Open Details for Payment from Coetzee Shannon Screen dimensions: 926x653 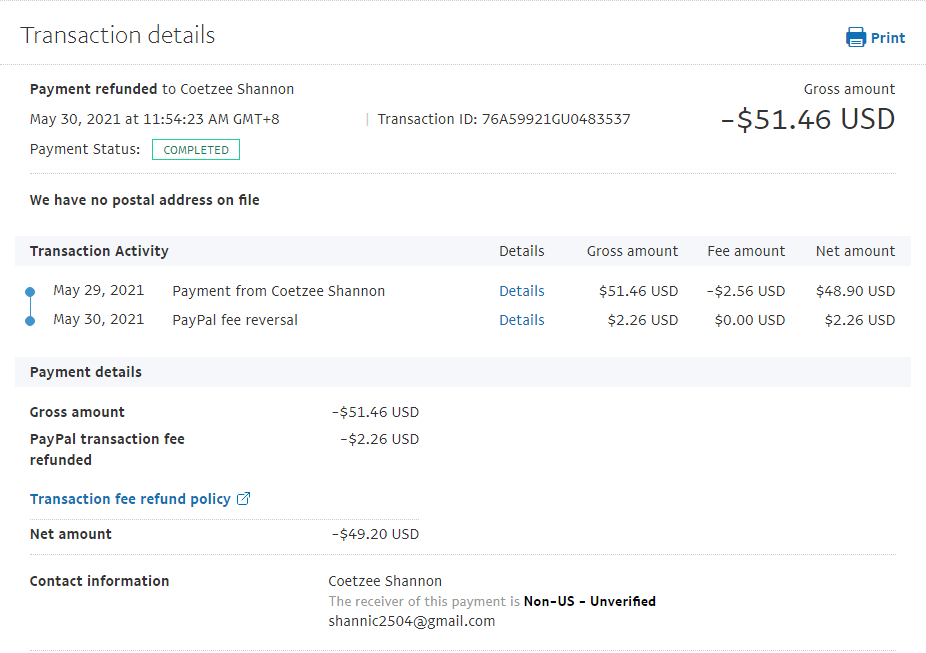[521, 291]
